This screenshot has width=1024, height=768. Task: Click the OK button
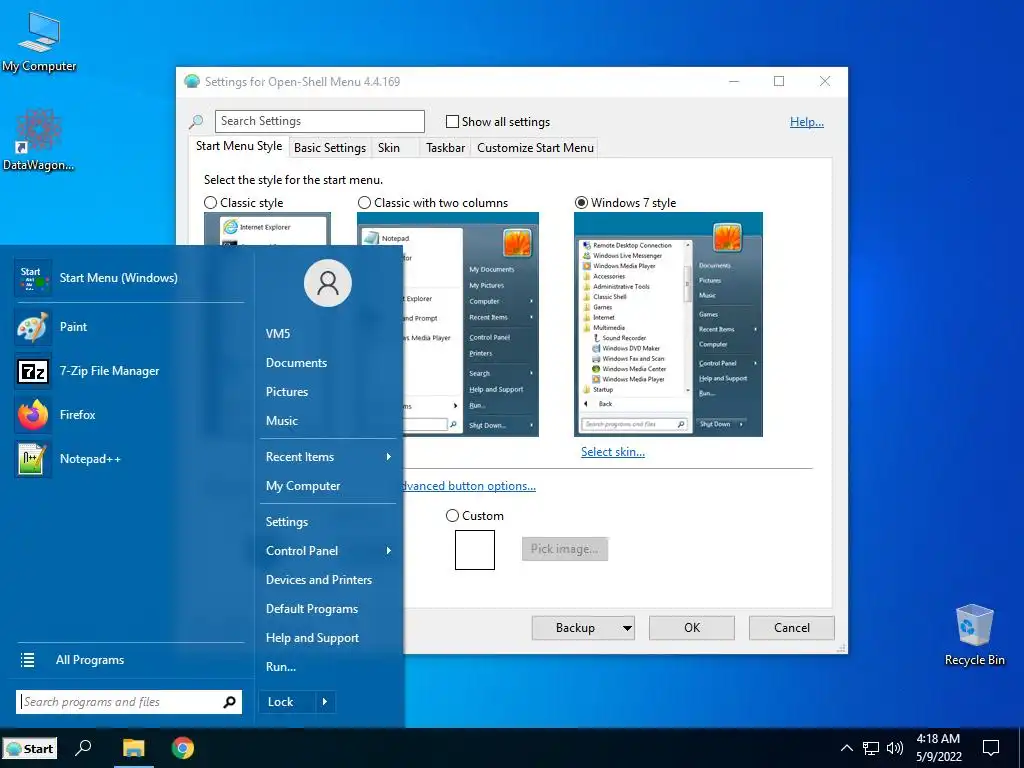coord(692,628)
